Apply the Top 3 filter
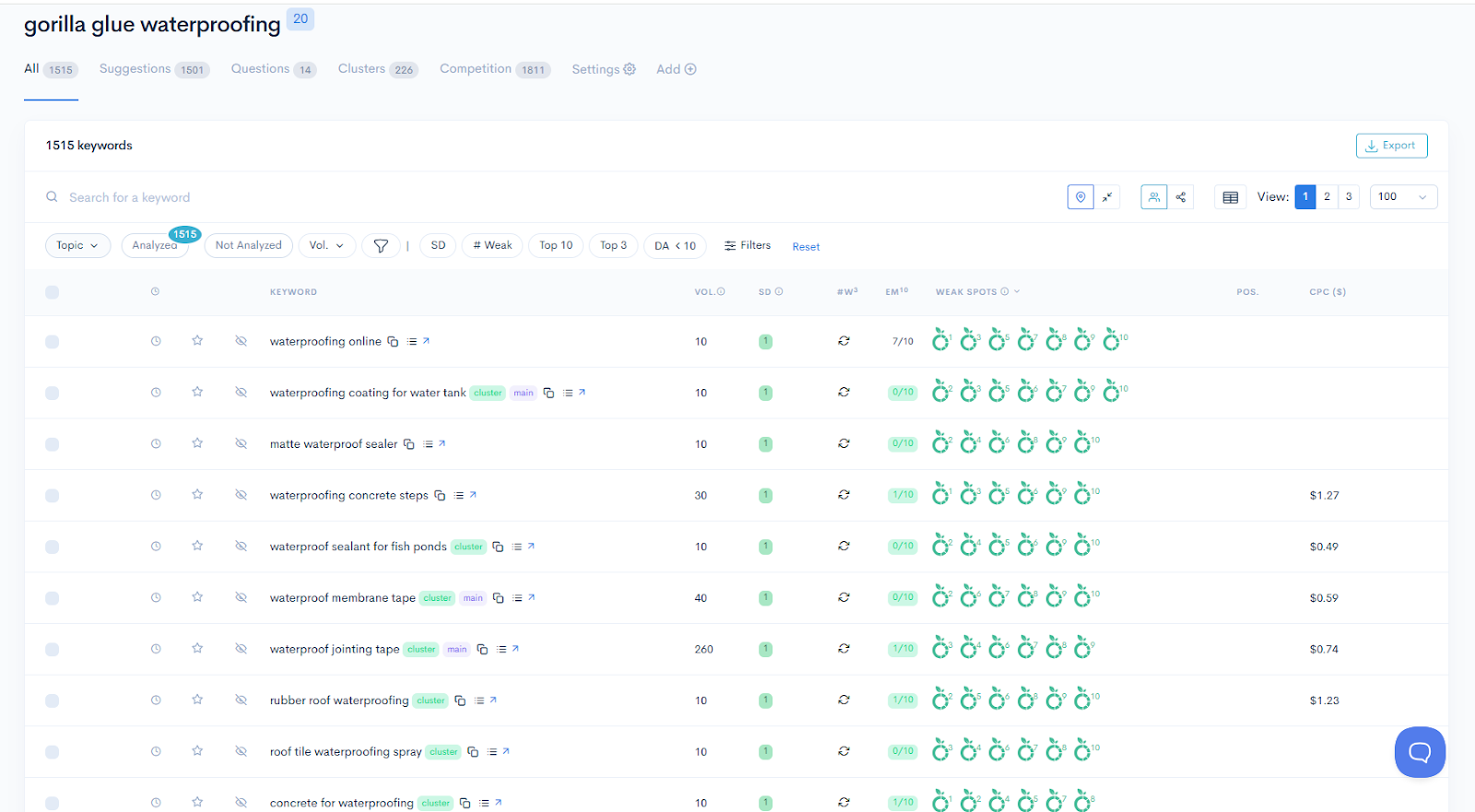This screenshot has width=1475, height=812. click(613, 245)
